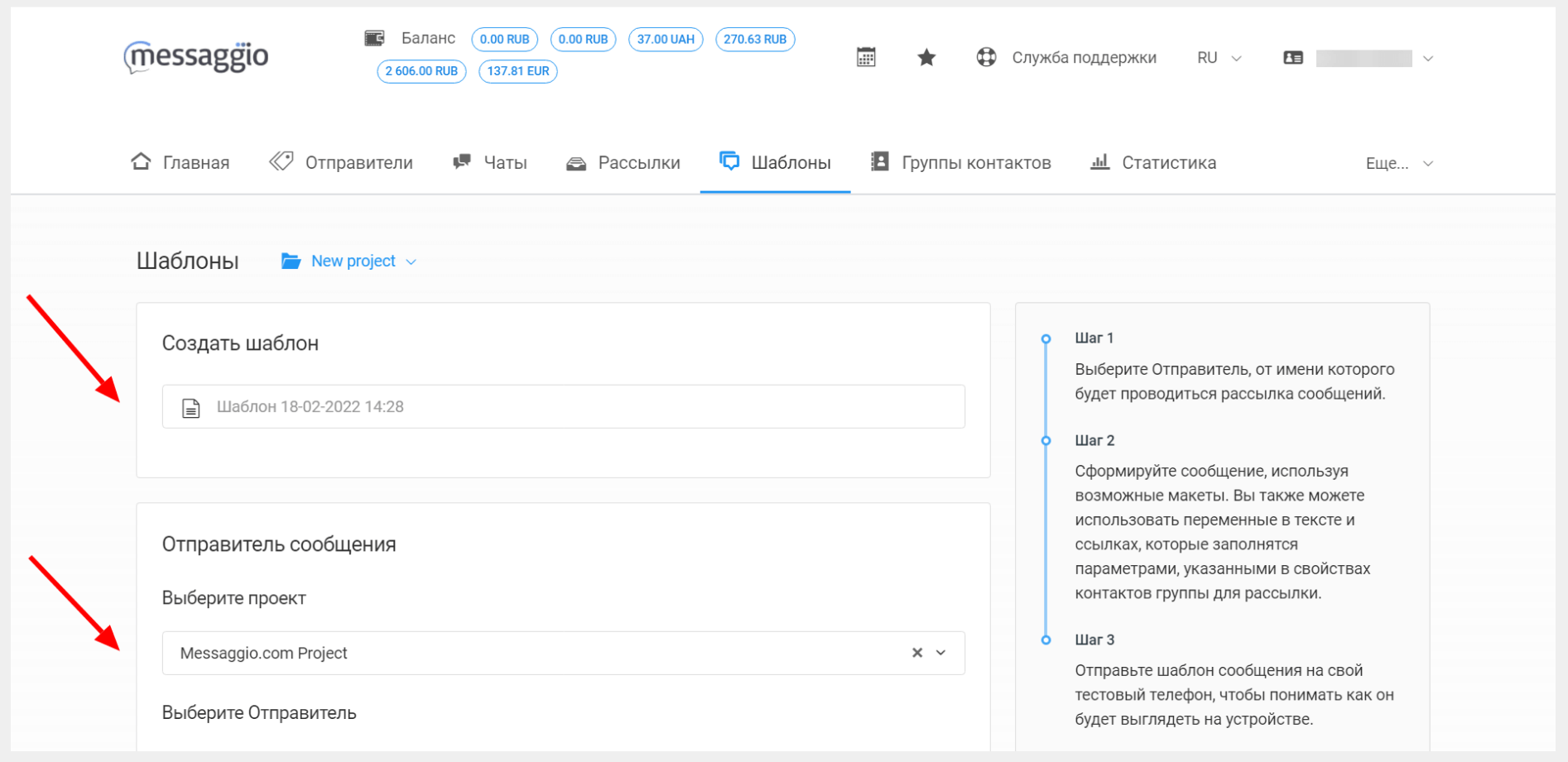Click the home icon next to Главная

(x=141, y=161)
